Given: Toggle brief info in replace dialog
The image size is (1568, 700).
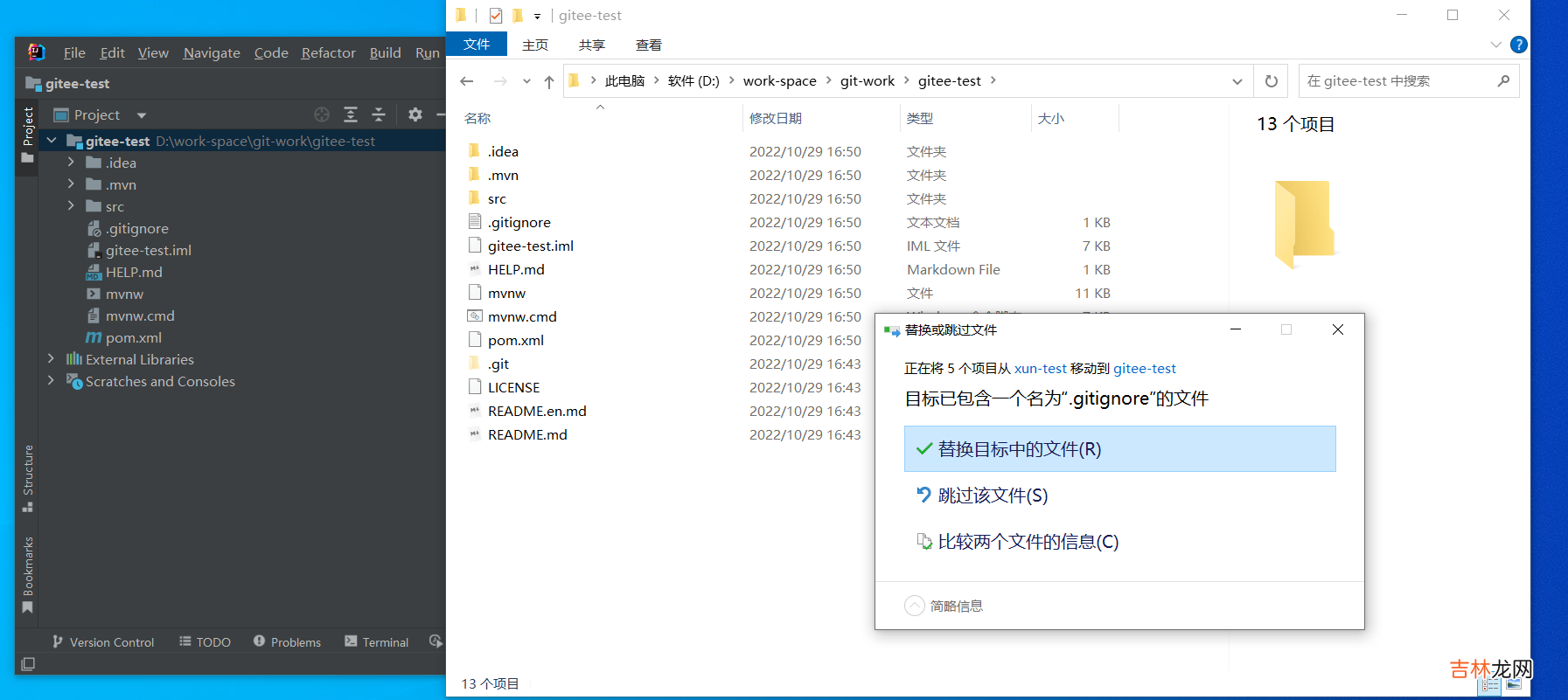Looking at the screenshot, I should click(915, 606).
